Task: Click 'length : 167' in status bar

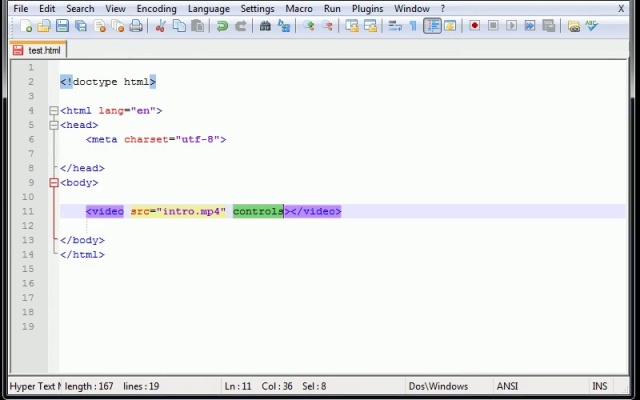Action: point(89,386)
